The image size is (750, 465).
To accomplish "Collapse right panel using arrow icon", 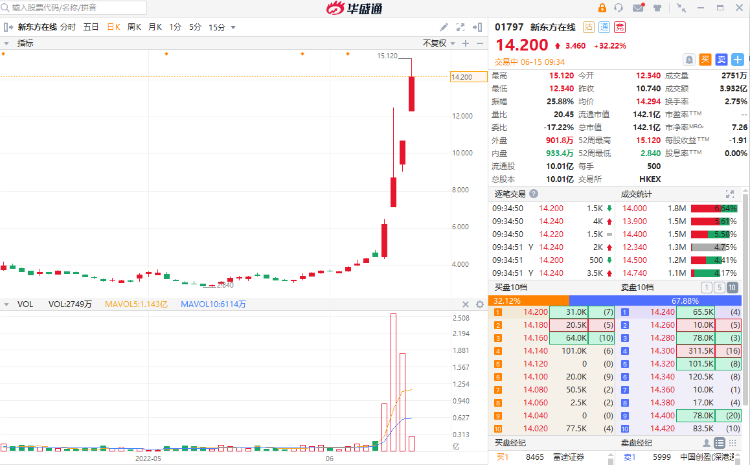I will (x=477, y=27).
